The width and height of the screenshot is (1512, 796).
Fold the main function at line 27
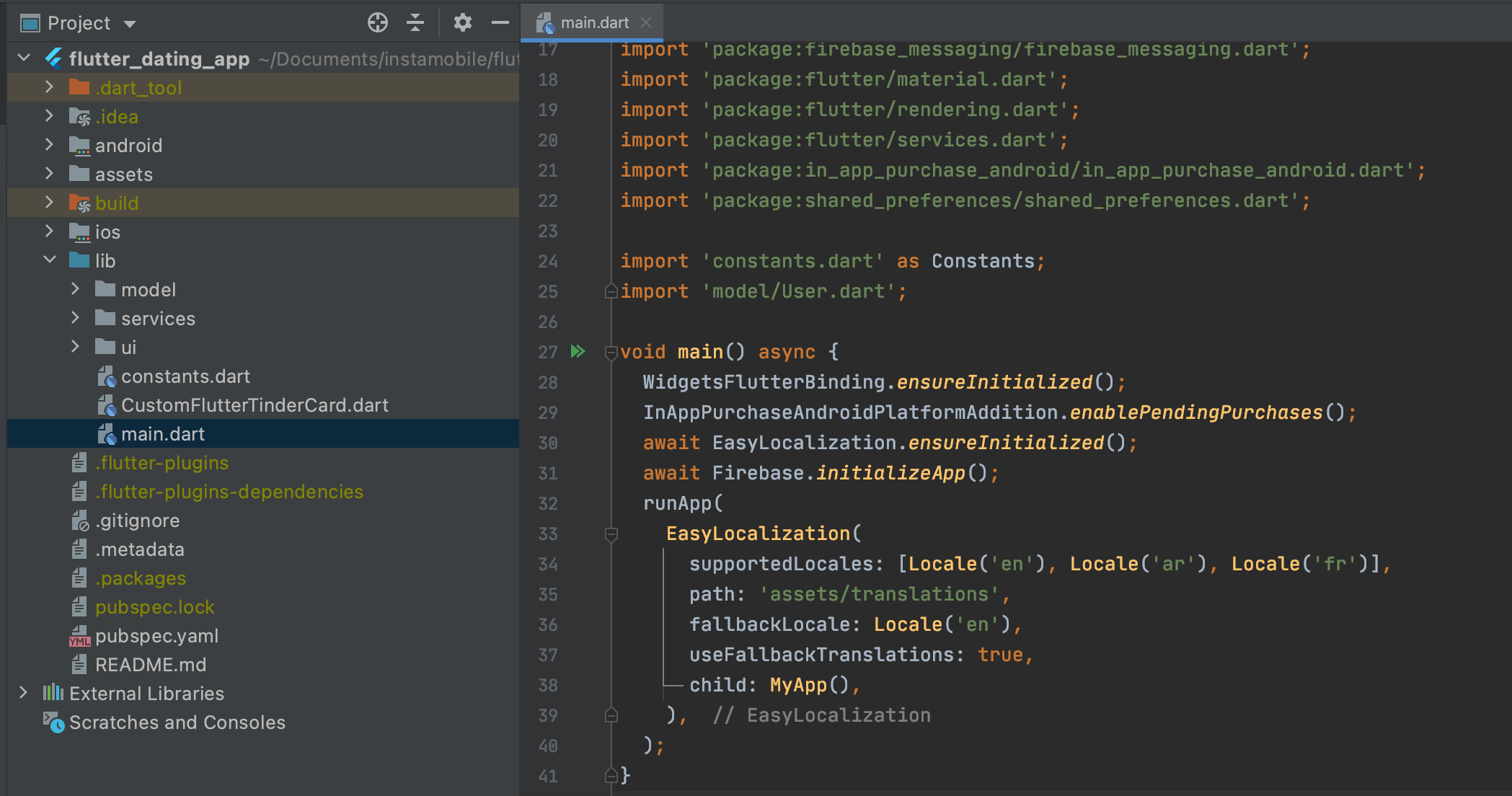coord(611,352)
